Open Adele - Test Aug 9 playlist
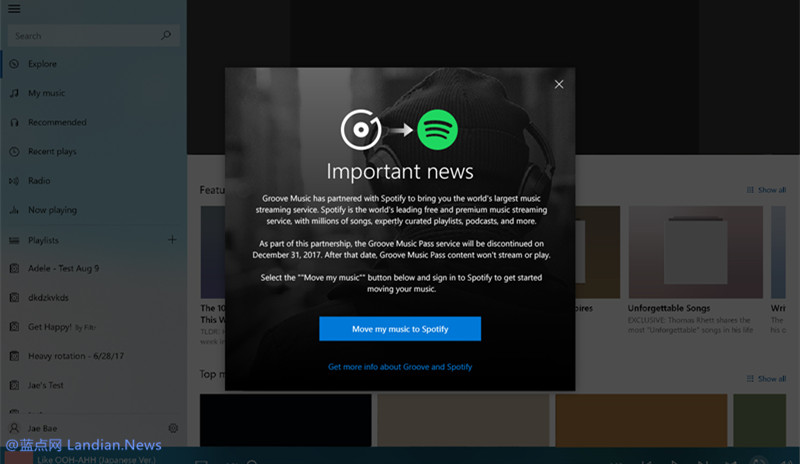 [x=63, y=269]
